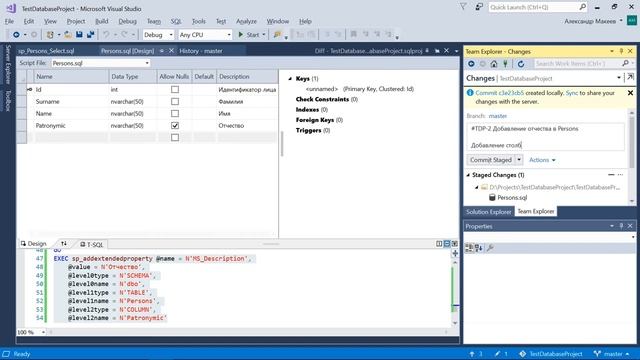Open the Changes page title dropdown

[619, 78]
